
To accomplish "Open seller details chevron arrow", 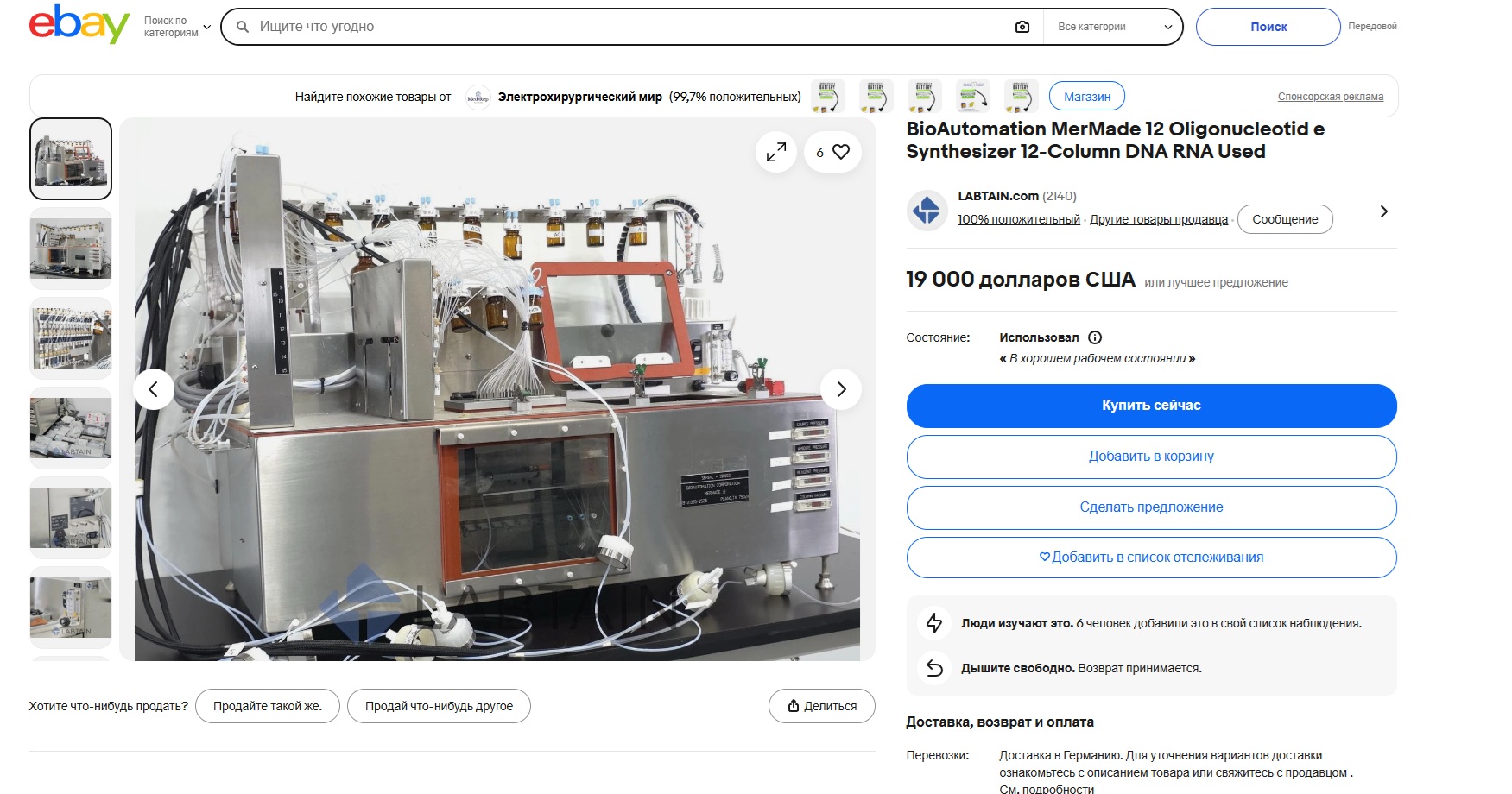I will [1383, 211].
